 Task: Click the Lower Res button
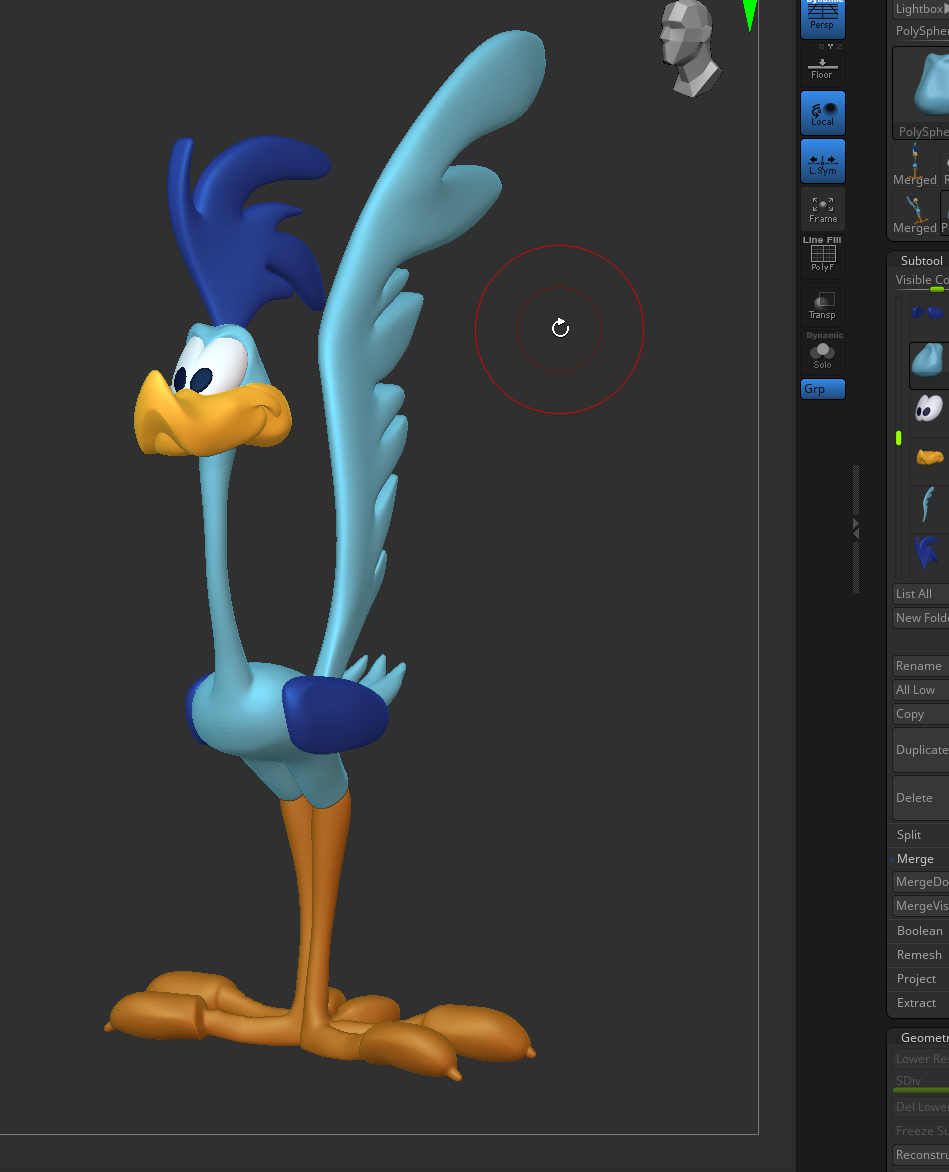coord(921,1058)
